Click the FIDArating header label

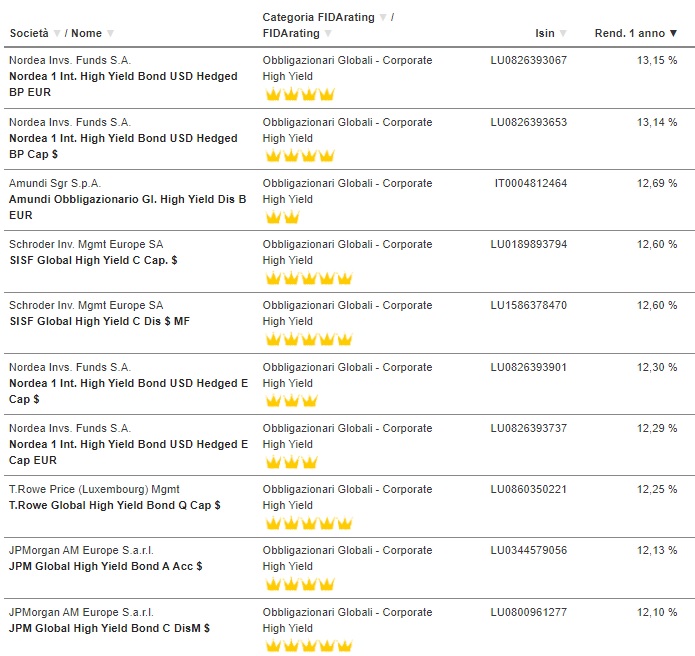point(291,33)
